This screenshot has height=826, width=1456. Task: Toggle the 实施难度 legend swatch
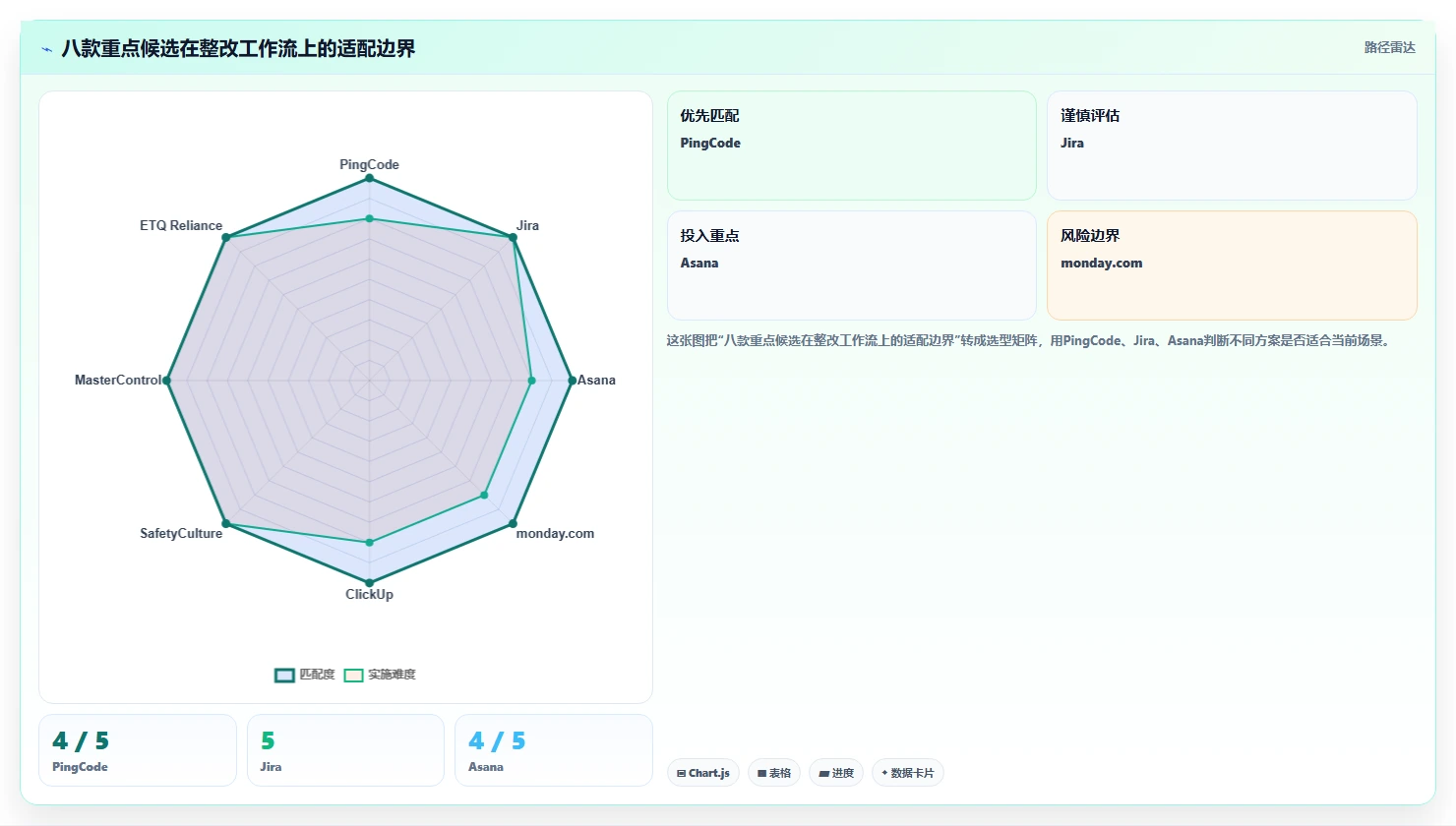click(353, 675)
